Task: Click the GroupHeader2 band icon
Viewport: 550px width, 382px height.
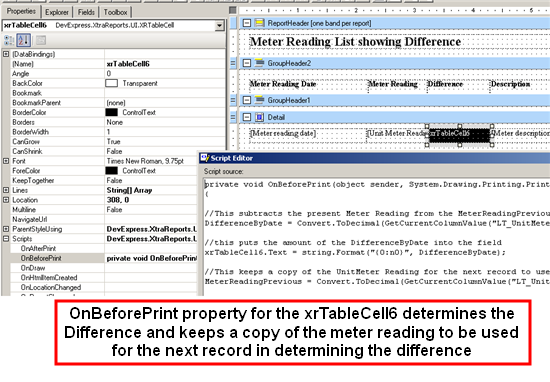Action: point(260,63)
